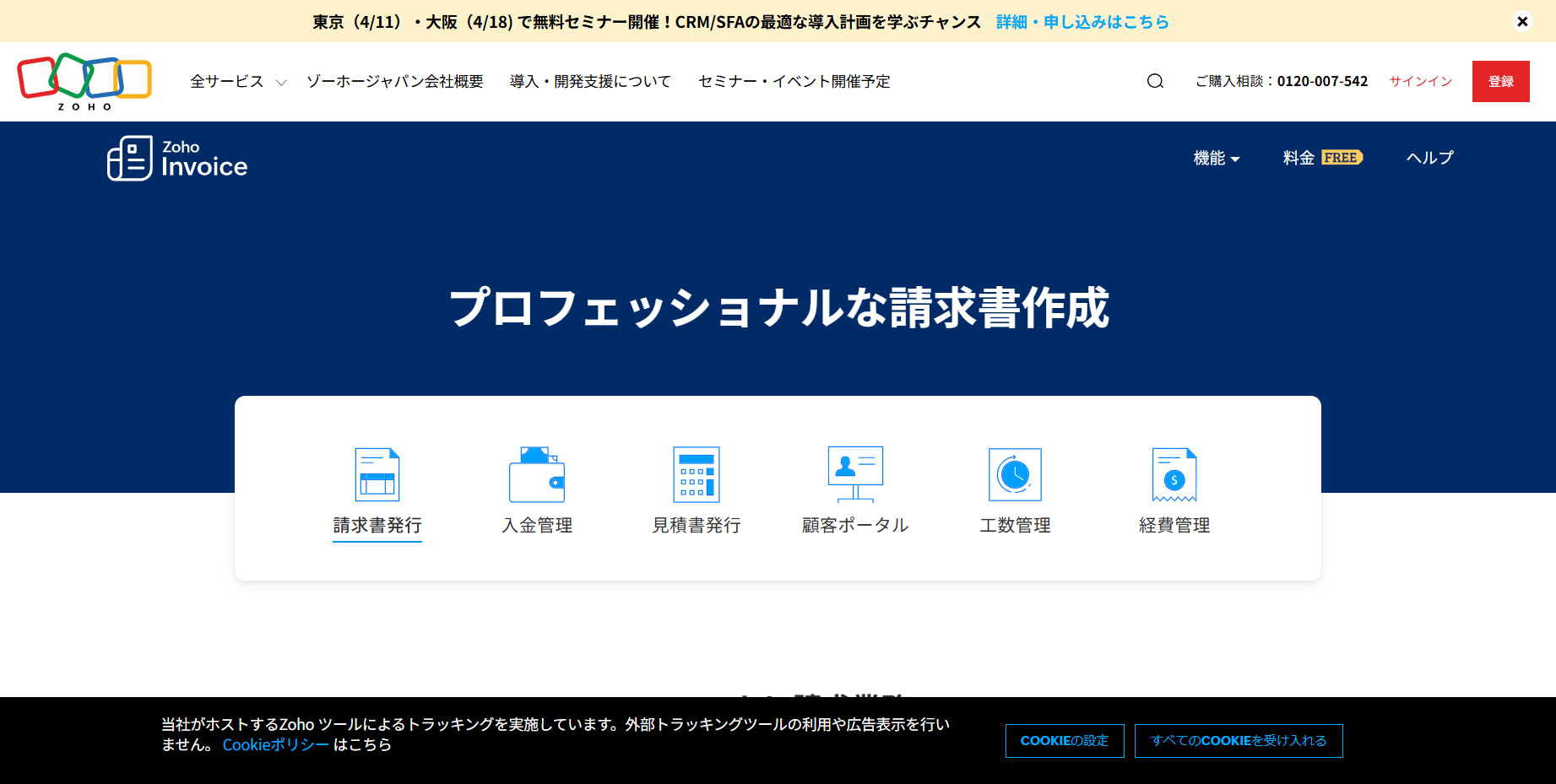Switch to the 顧客ポータル tab label
The width and height of the screenshot is (1556, 784).
pos(855,525)
